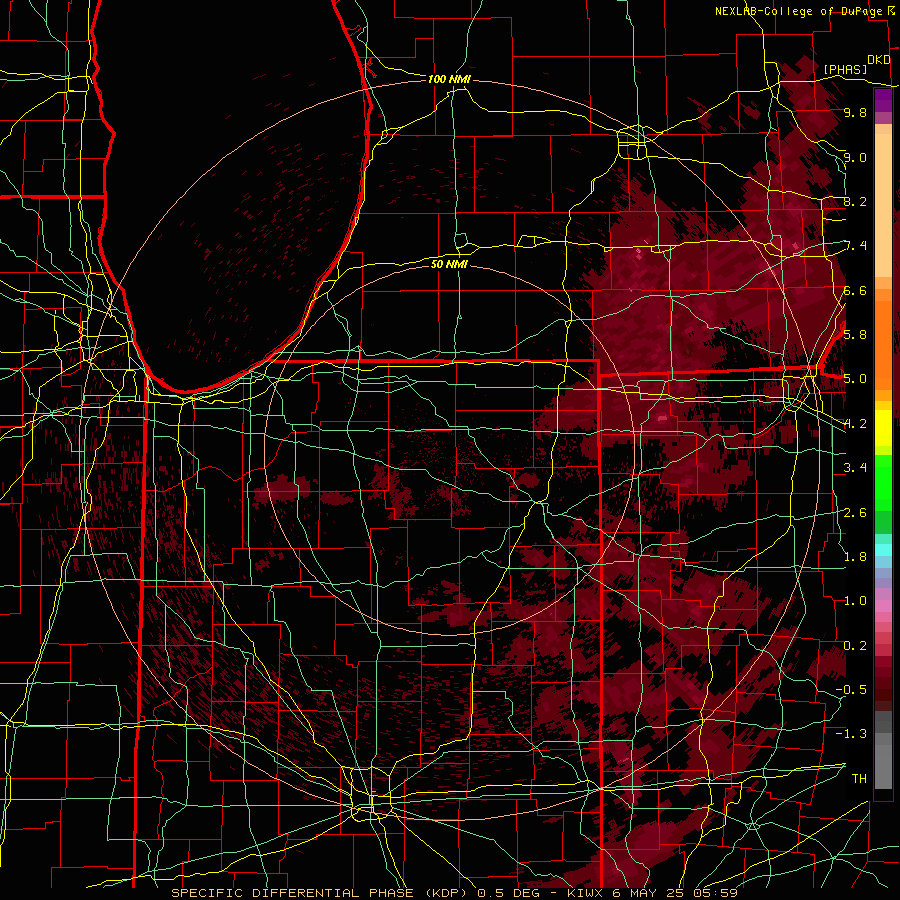The width and height of the screenshot is (900, 900).
Task: Select the 8.2 value on color scale
Action: click(855, 202)
